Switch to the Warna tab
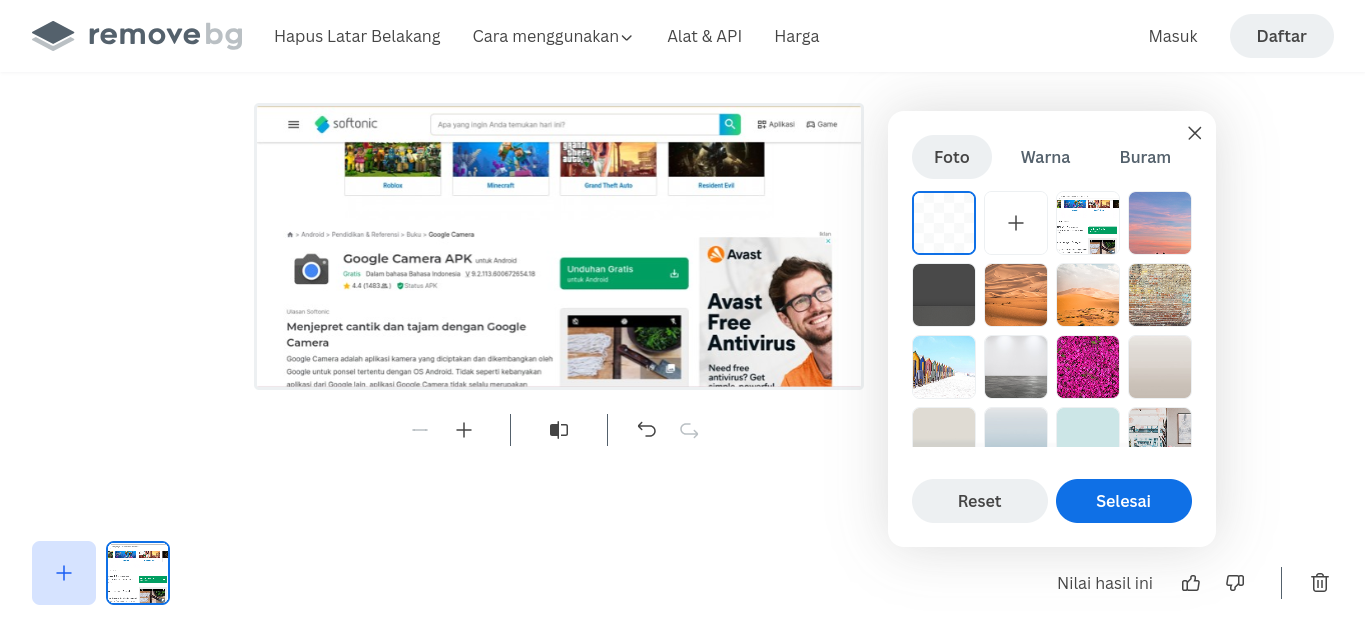 pos(1045,157)
